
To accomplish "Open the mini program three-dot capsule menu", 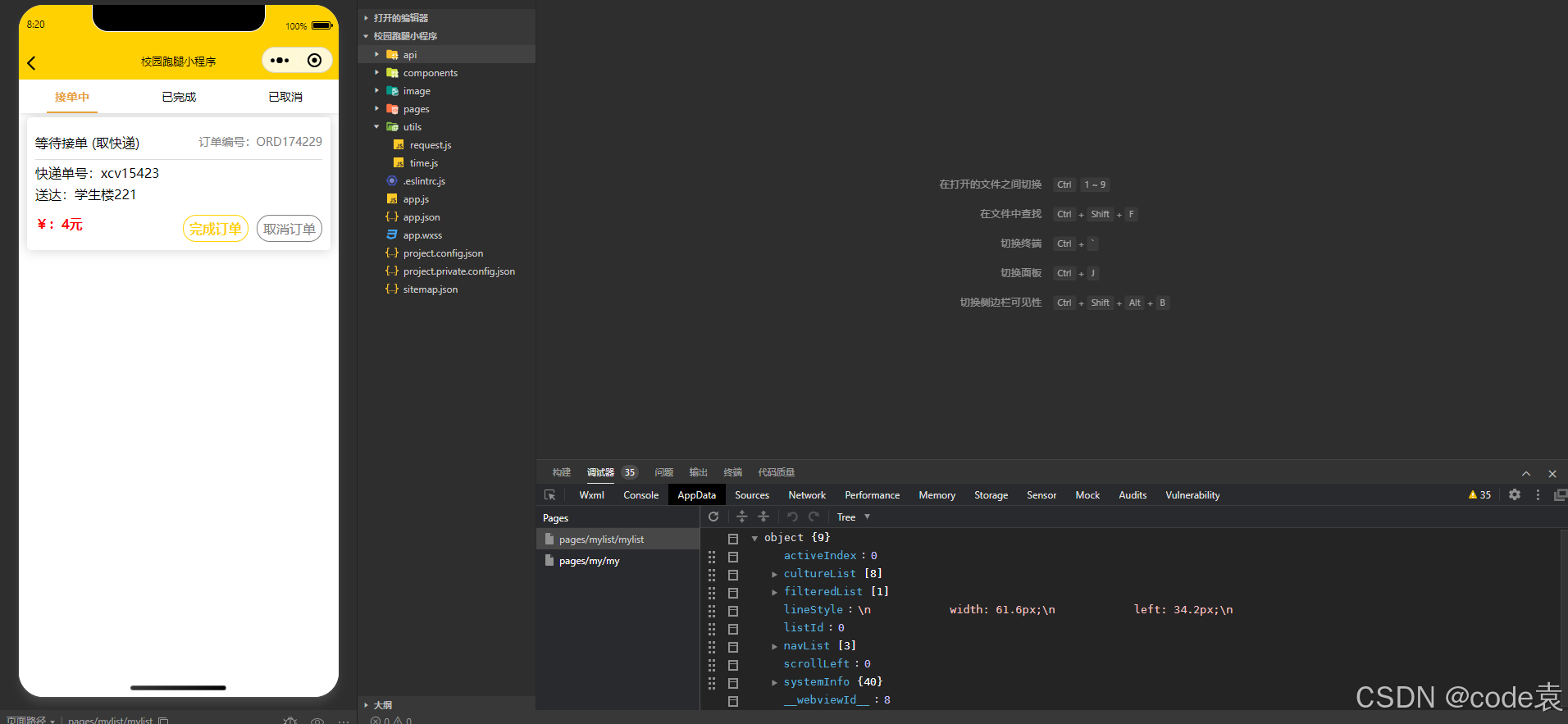I will pyautogui.click(x=280, y=60).
